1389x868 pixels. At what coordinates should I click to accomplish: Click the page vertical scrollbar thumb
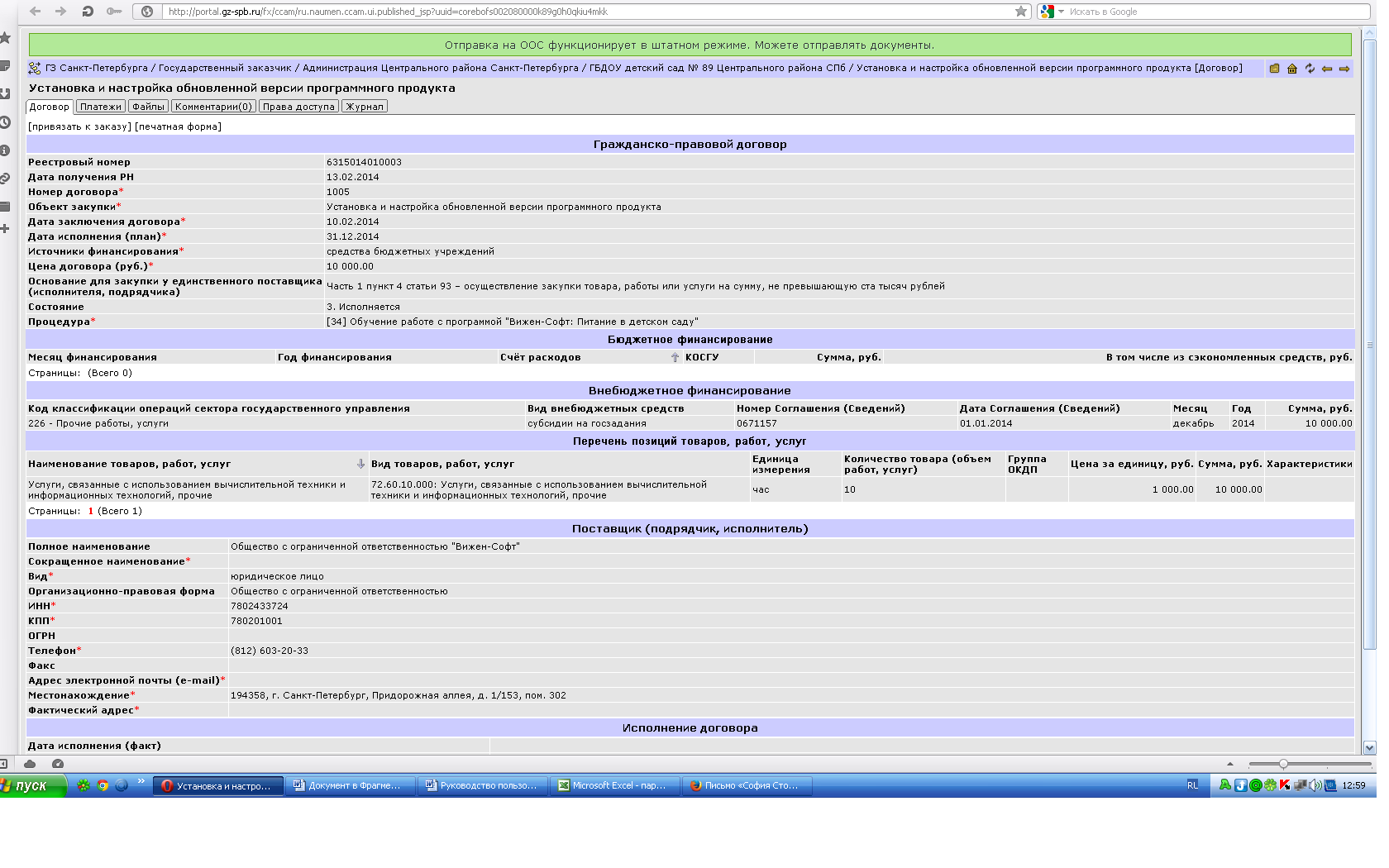click(x=1369, y=344)
